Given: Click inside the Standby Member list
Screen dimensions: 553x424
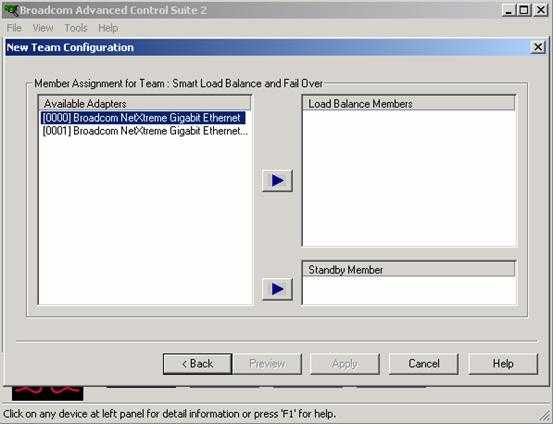Looking at the screenshot, I should pos(409,290).
